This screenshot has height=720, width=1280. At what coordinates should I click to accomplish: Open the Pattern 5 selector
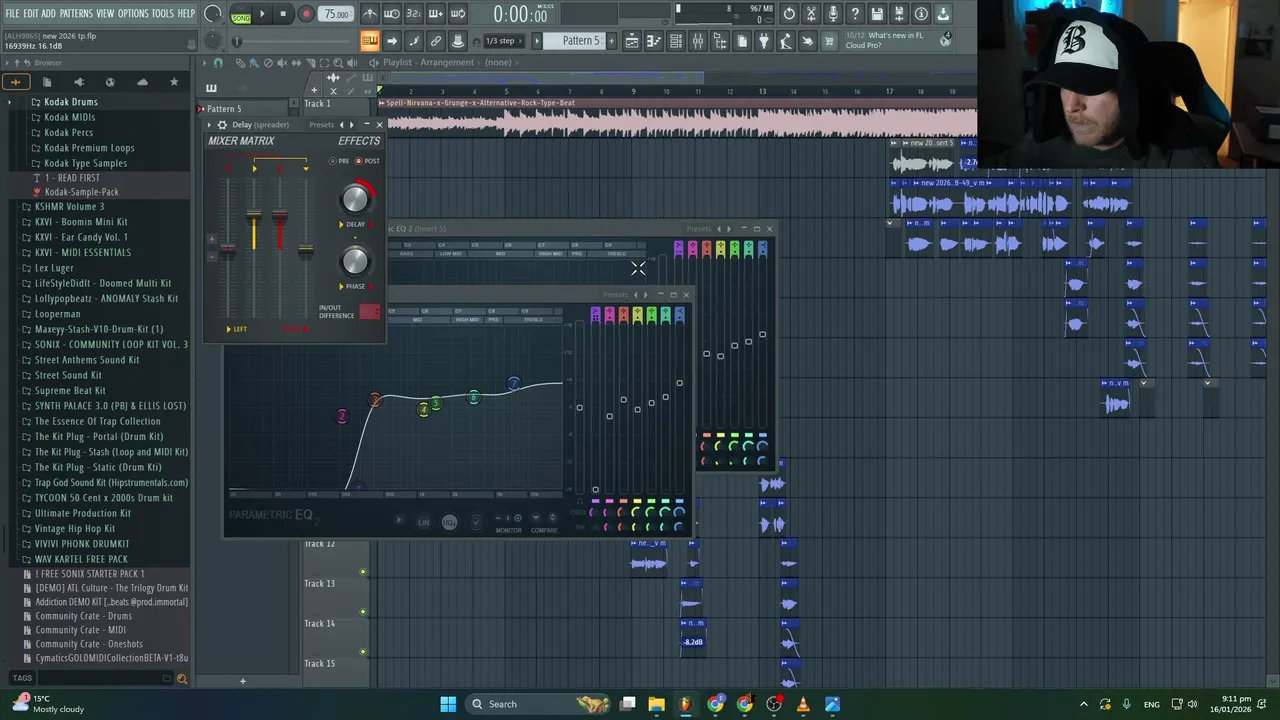point(578,41)
